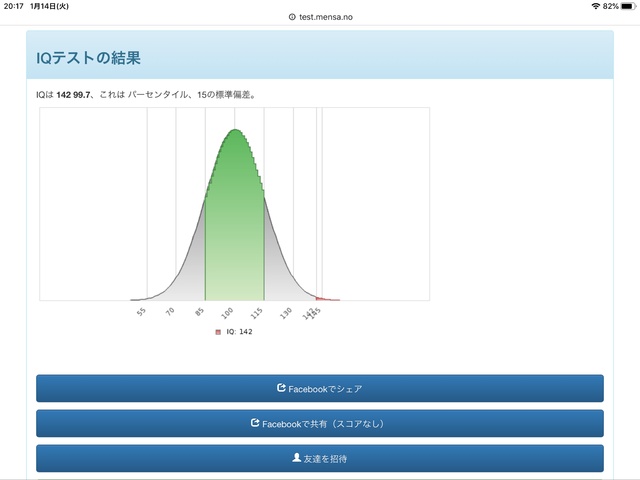Tap the test.mensa.no address text
Screen dimensions: 640x480
coord(324,17)
